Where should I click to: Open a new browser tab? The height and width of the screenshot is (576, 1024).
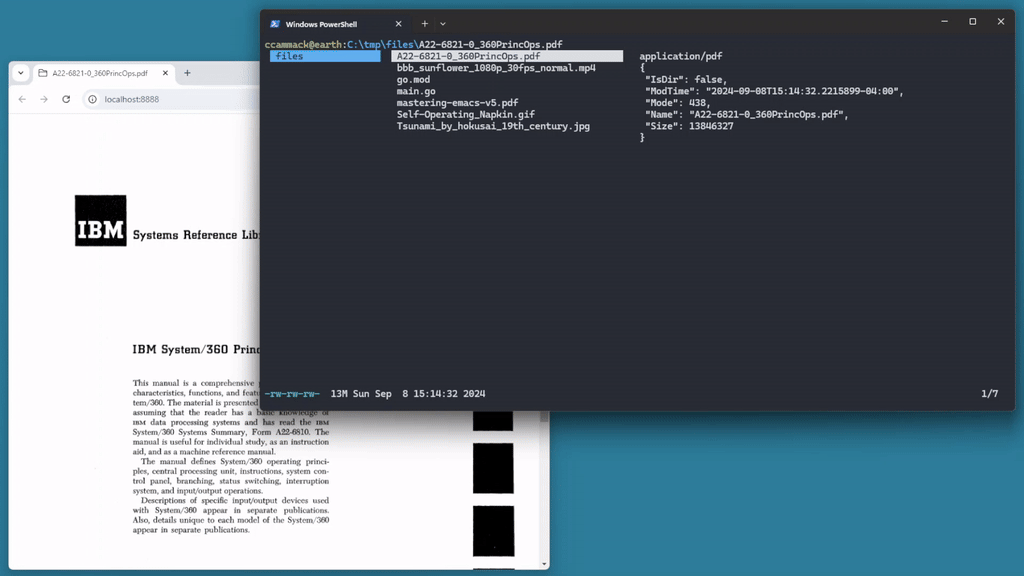coord(187,73)
